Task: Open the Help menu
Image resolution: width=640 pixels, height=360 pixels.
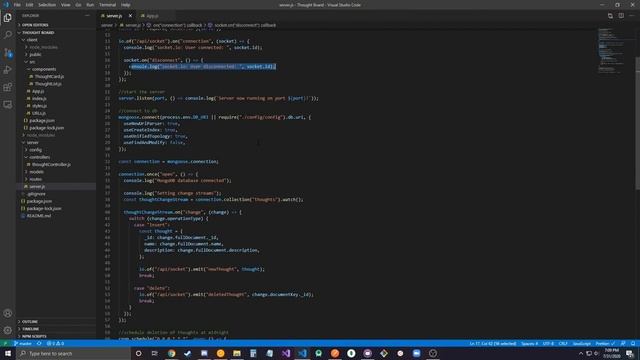Action: pyautogui.click(x=126, y=5)
